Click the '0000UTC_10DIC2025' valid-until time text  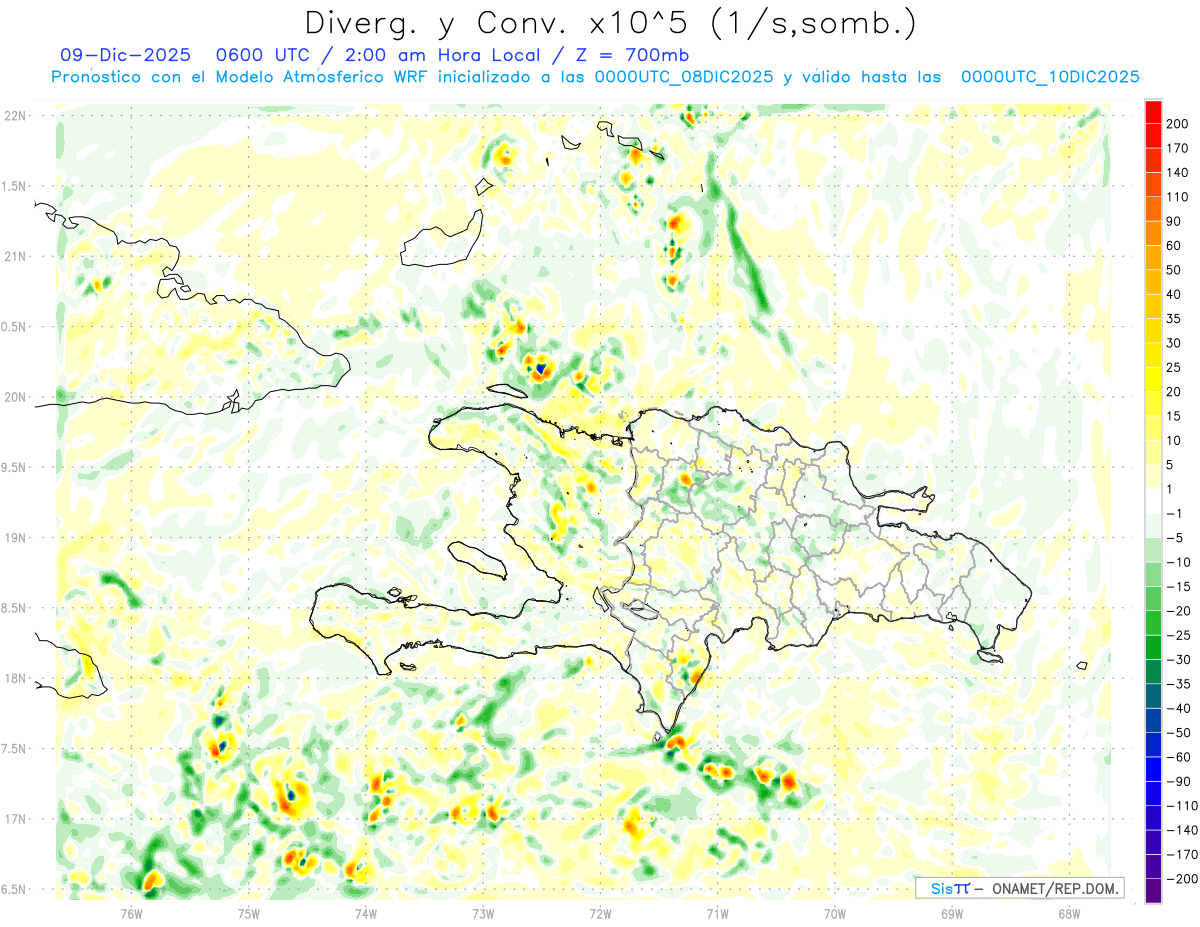pyautogui.click(x=1050, y=77)
